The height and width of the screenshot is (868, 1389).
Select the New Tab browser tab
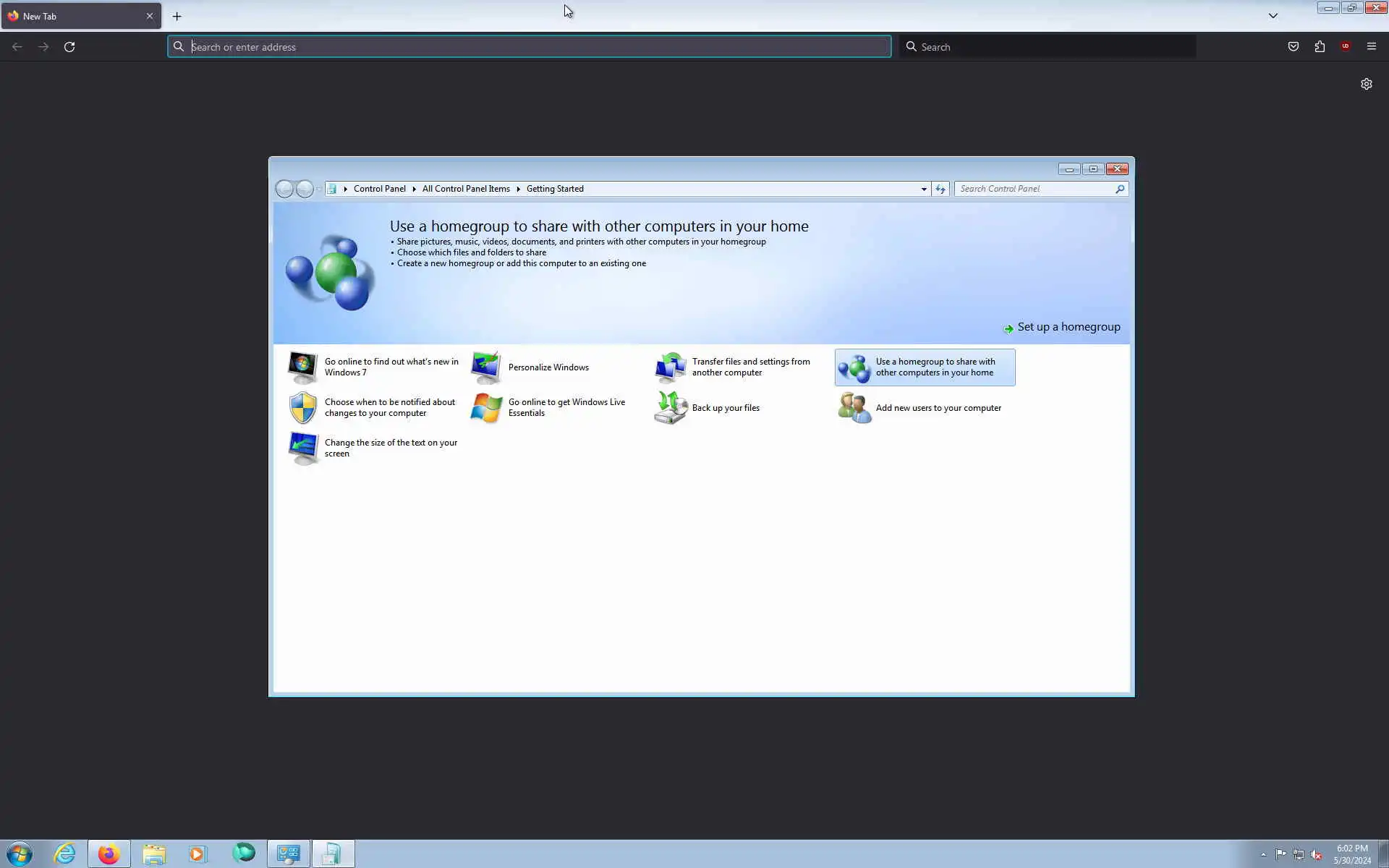click(72, 16)
